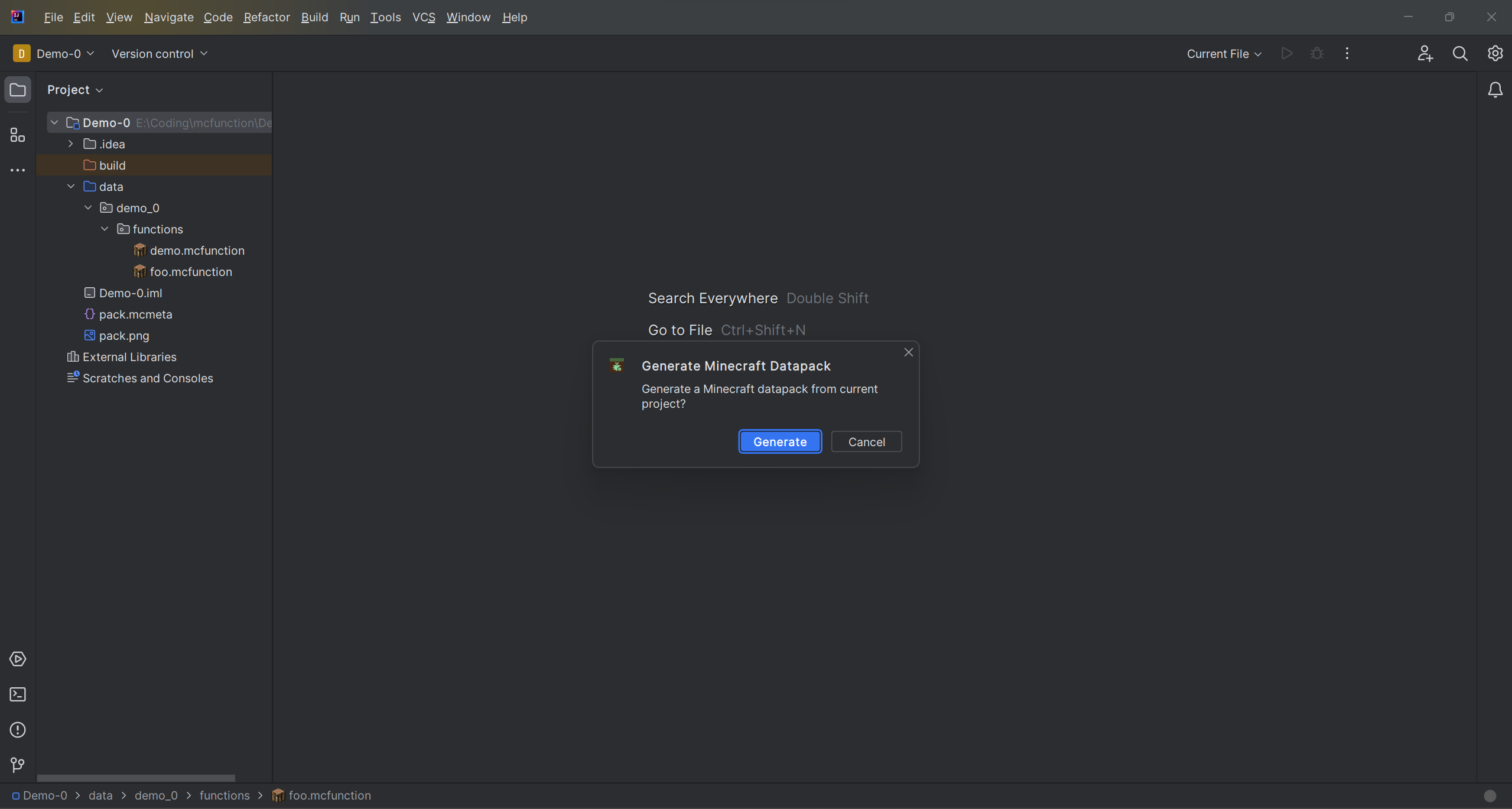Viewport: 1512px width, 809px height.
Task: Click the More Options icon in toolbar
Action: point(1348,53)
